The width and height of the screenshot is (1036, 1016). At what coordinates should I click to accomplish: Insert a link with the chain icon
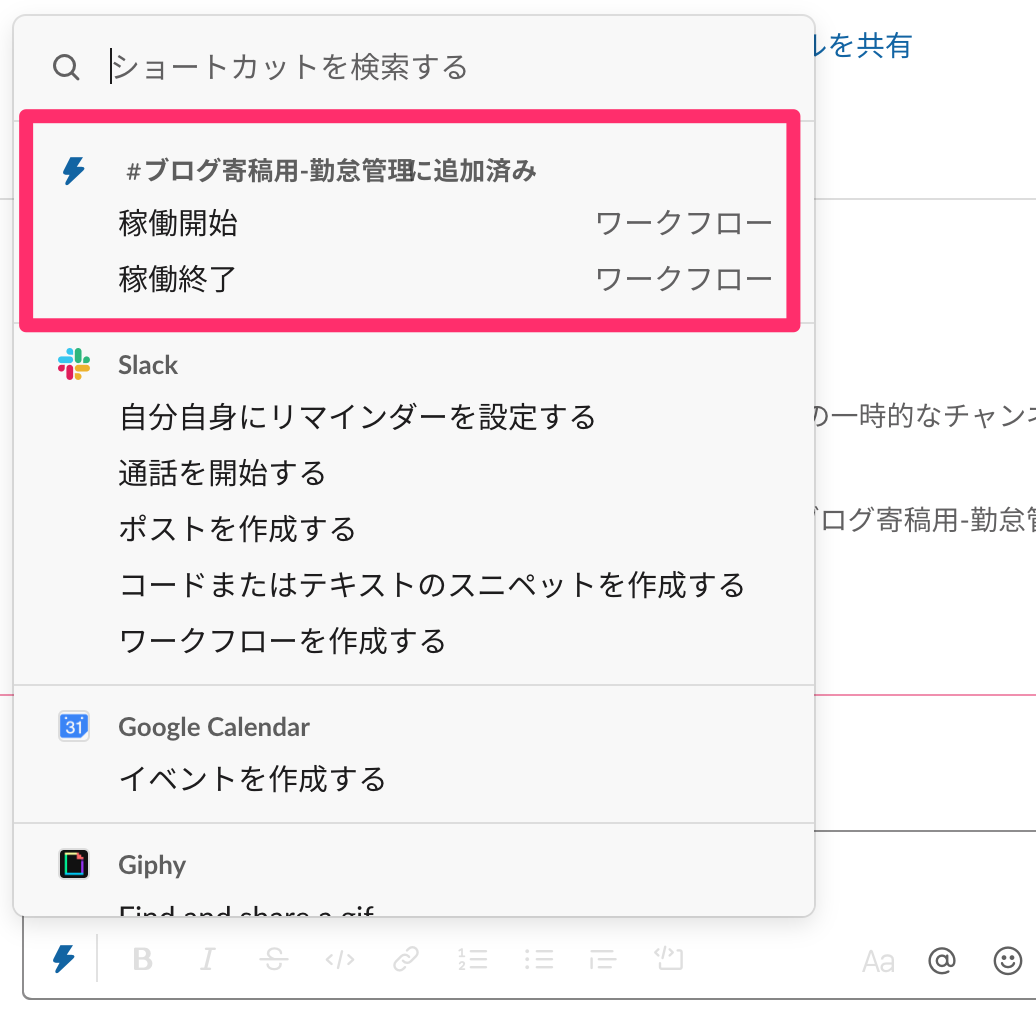point(405,960)
